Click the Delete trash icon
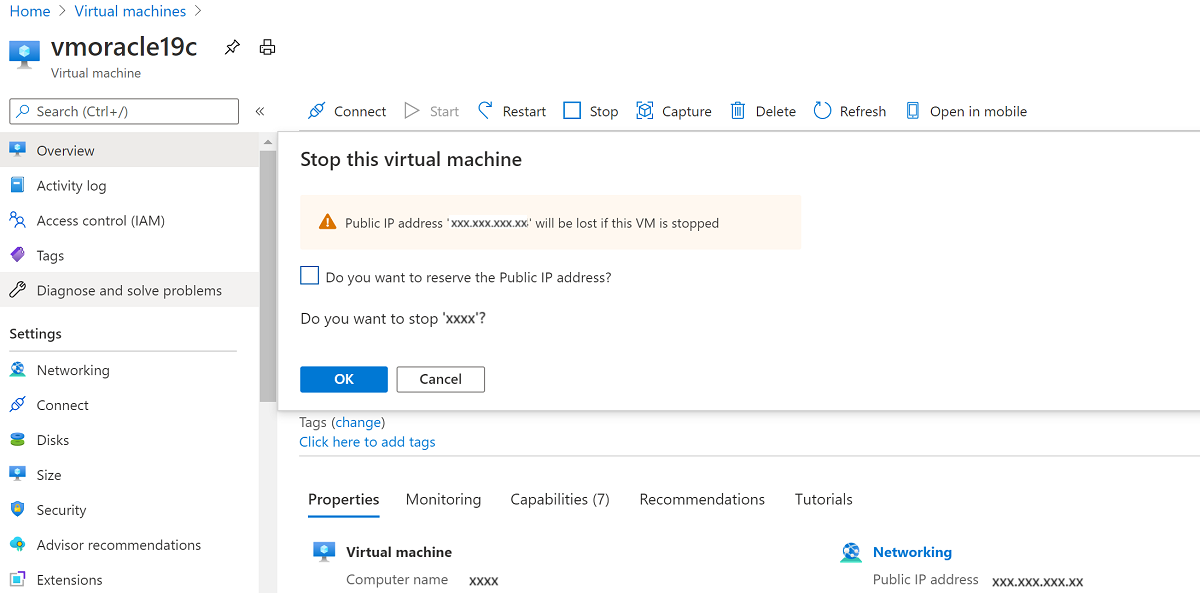The width and height of the screenshot is (1200, 593). tap(737, 111)
